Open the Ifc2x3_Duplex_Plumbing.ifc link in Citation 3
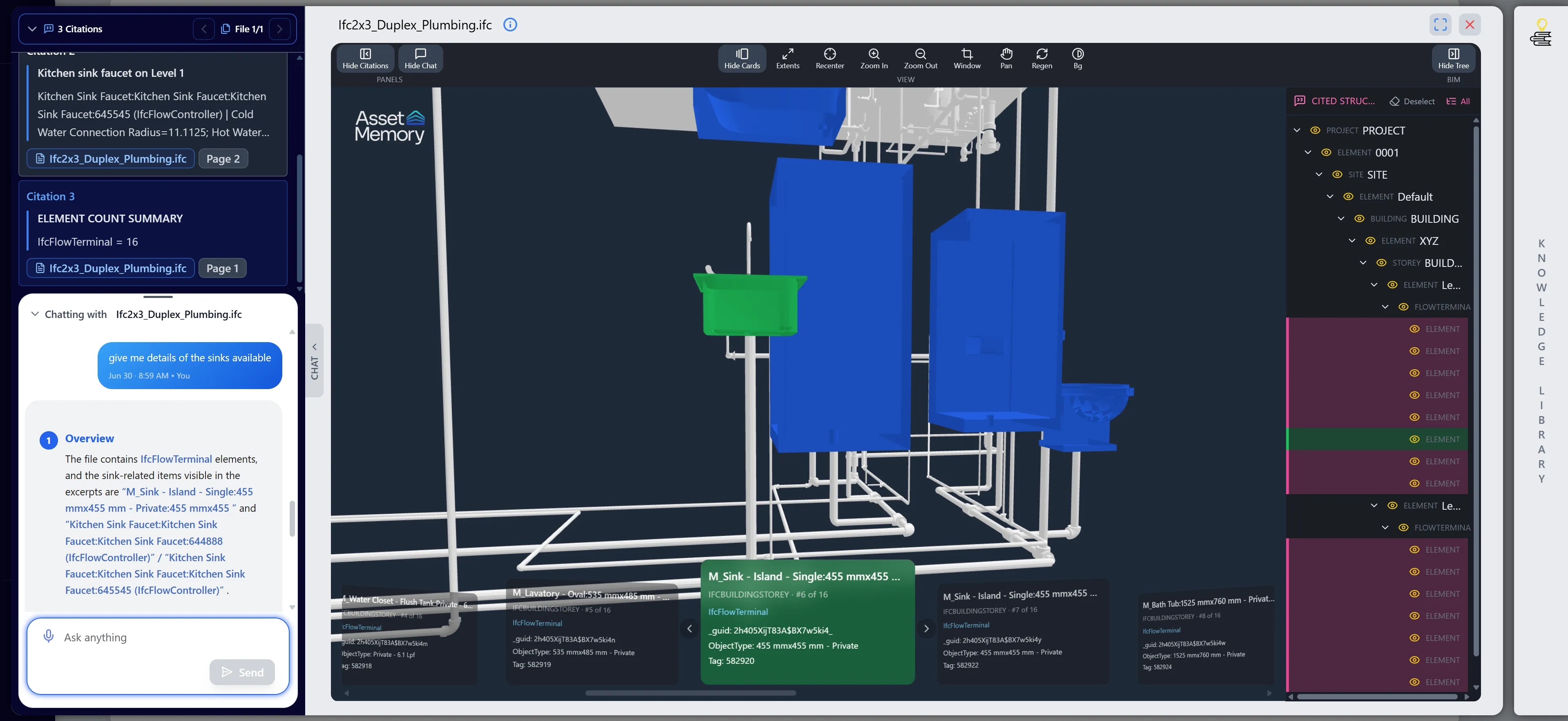 coord(111,268)
